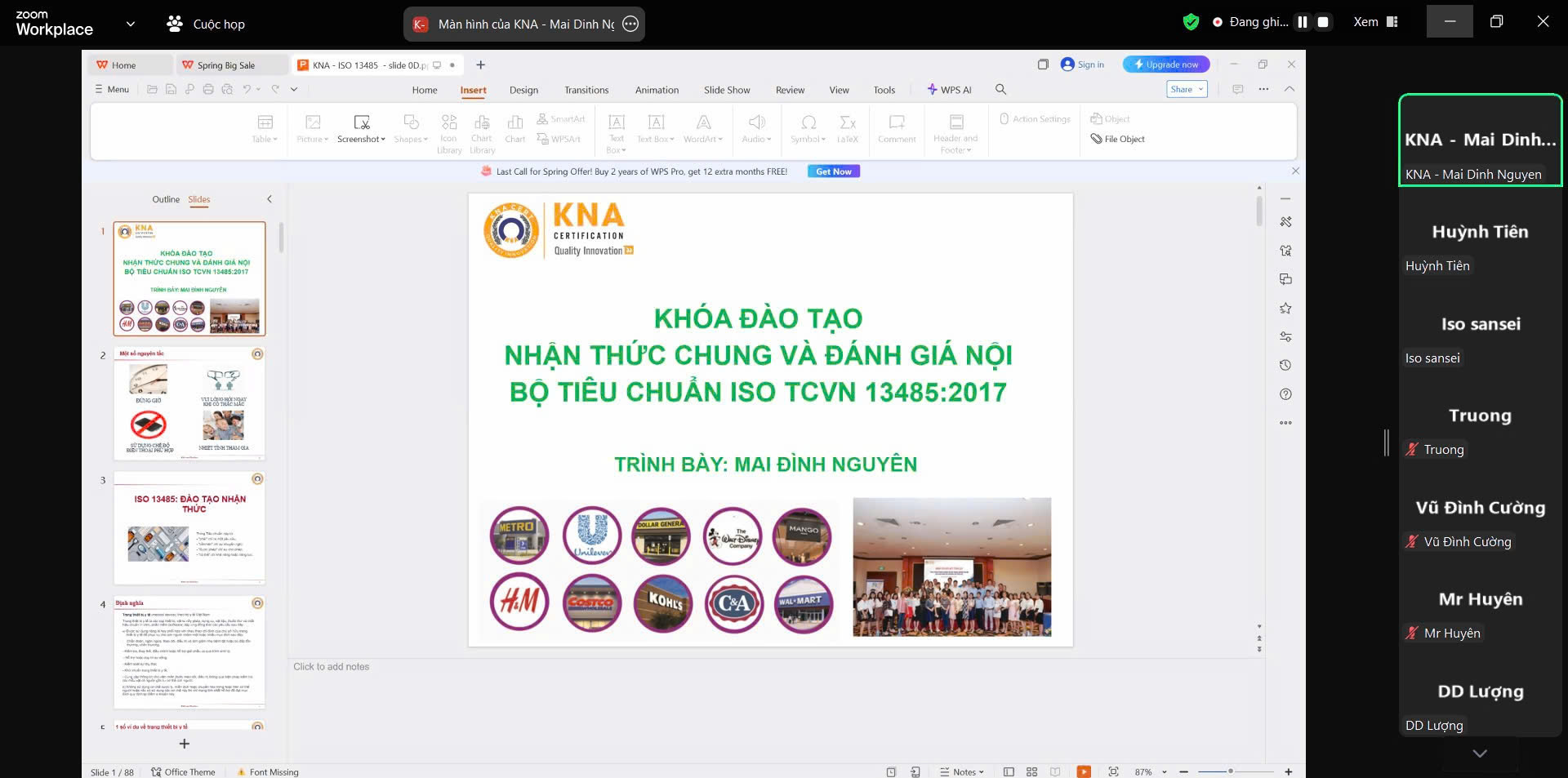Screen dimensions: 1568x778
Task: Click the Redo icon in quick access toolbar
Action: point(276,89)
